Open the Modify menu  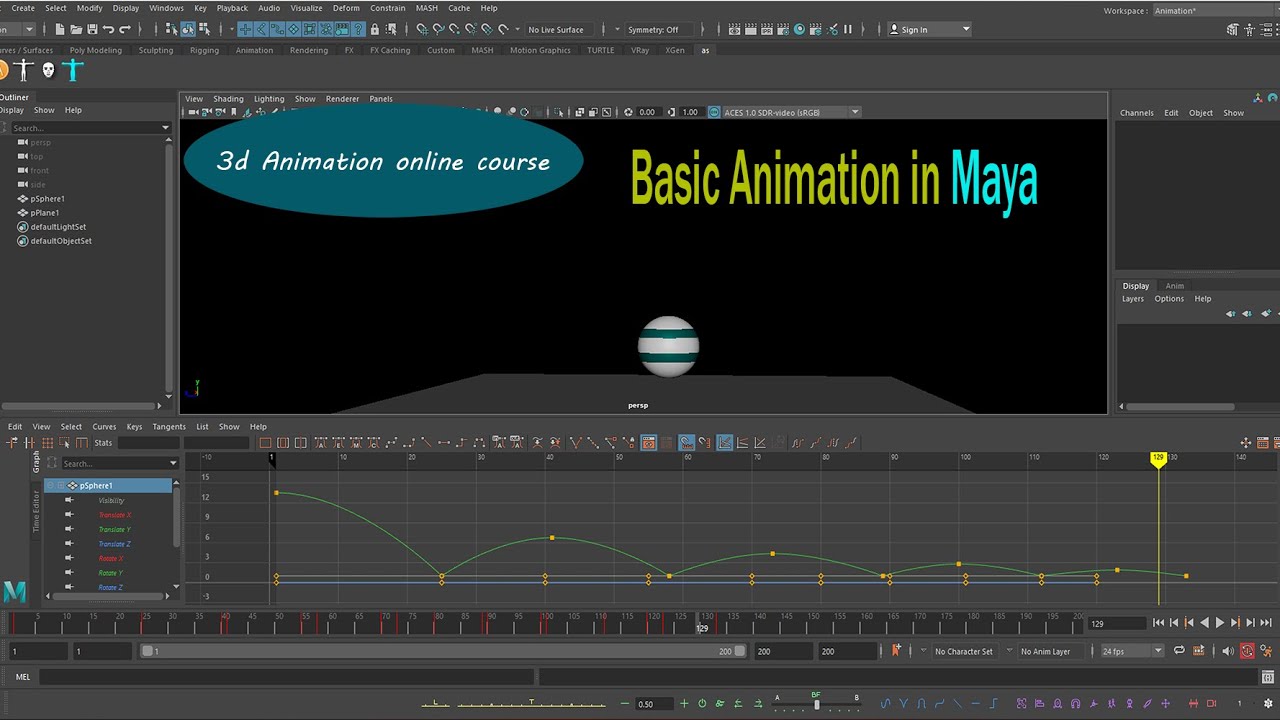[x=89, y=8]
